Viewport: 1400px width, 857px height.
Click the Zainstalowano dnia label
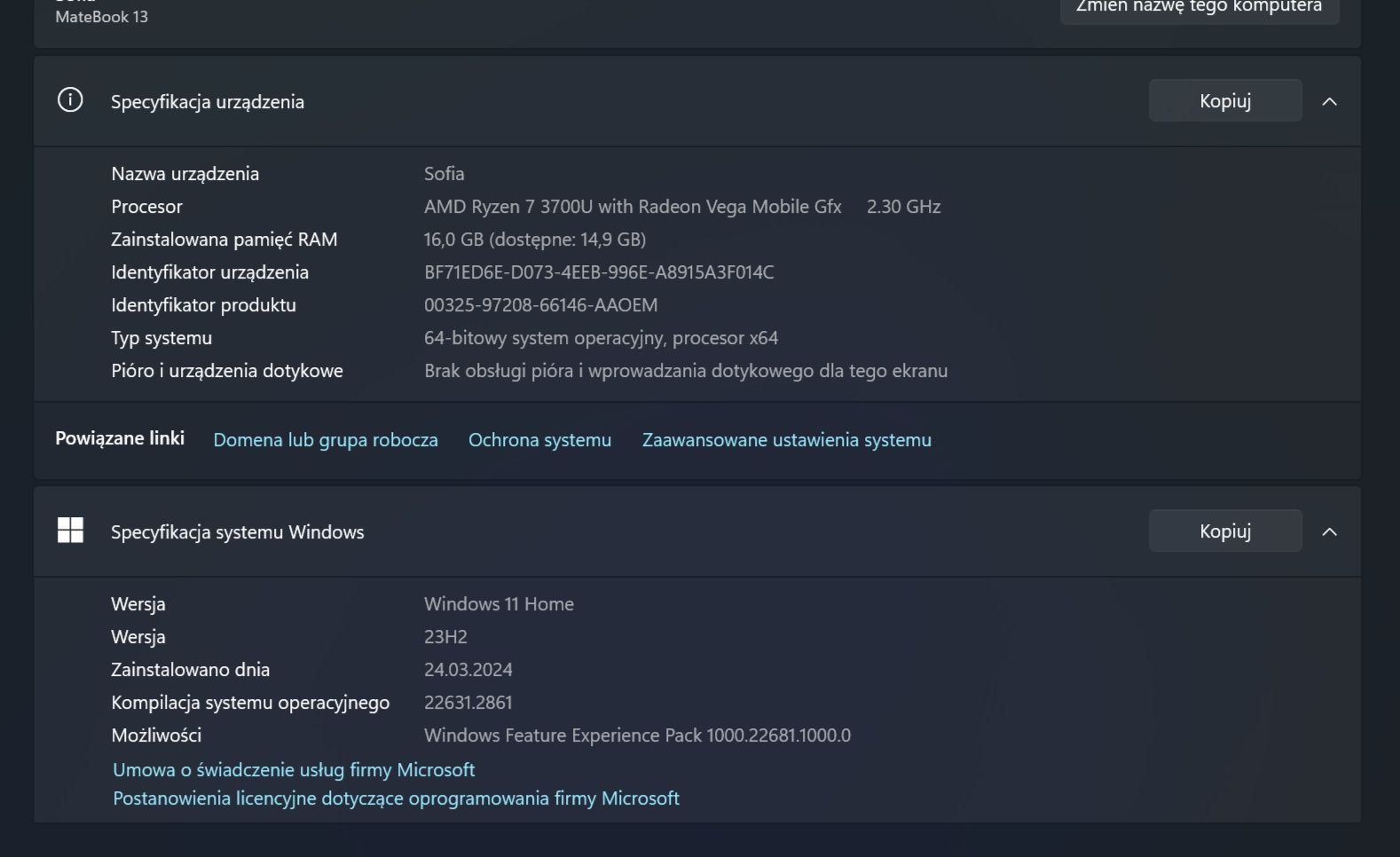point(190,670)
